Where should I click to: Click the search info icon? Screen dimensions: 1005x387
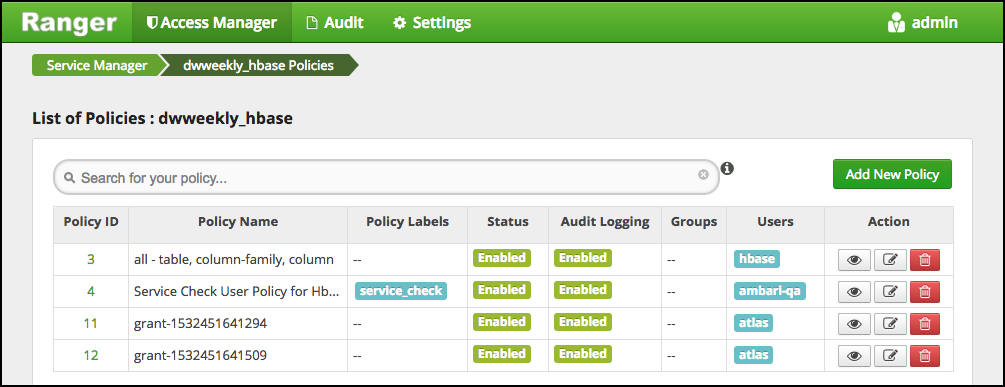(727, 169)
